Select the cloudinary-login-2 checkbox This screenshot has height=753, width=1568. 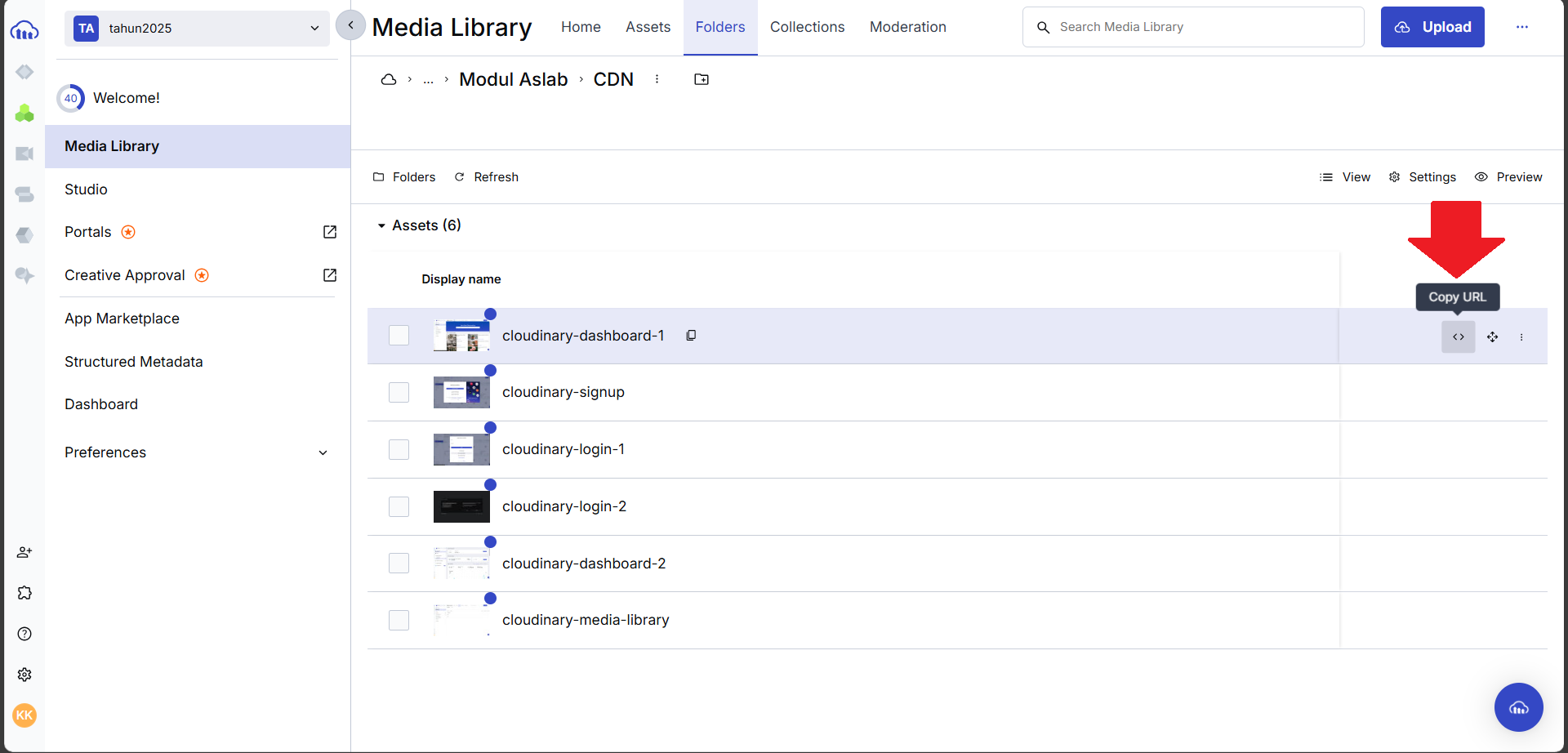(x=399, y=506)
